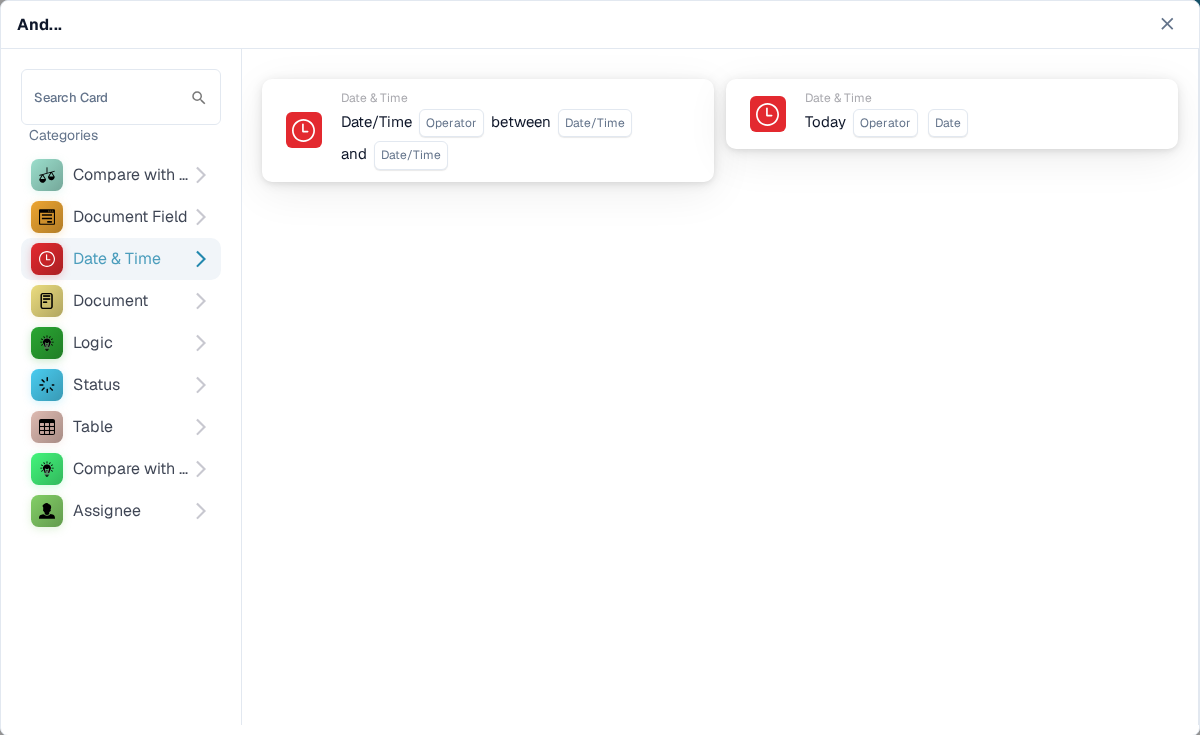
Task: Click the Date chip in Today card
Action: (x=948, y=123)
